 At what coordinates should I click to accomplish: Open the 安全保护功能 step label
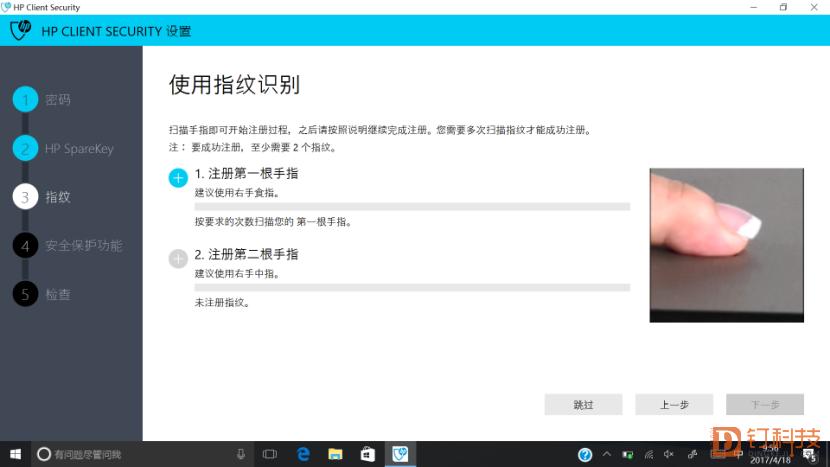pyautogui.click(x=84, y=246)
